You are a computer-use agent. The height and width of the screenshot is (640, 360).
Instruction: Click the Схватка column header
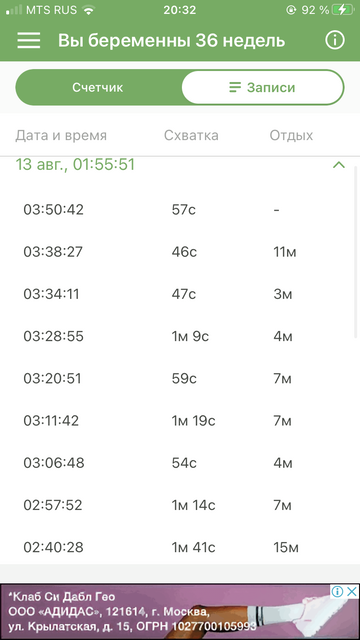191,136
